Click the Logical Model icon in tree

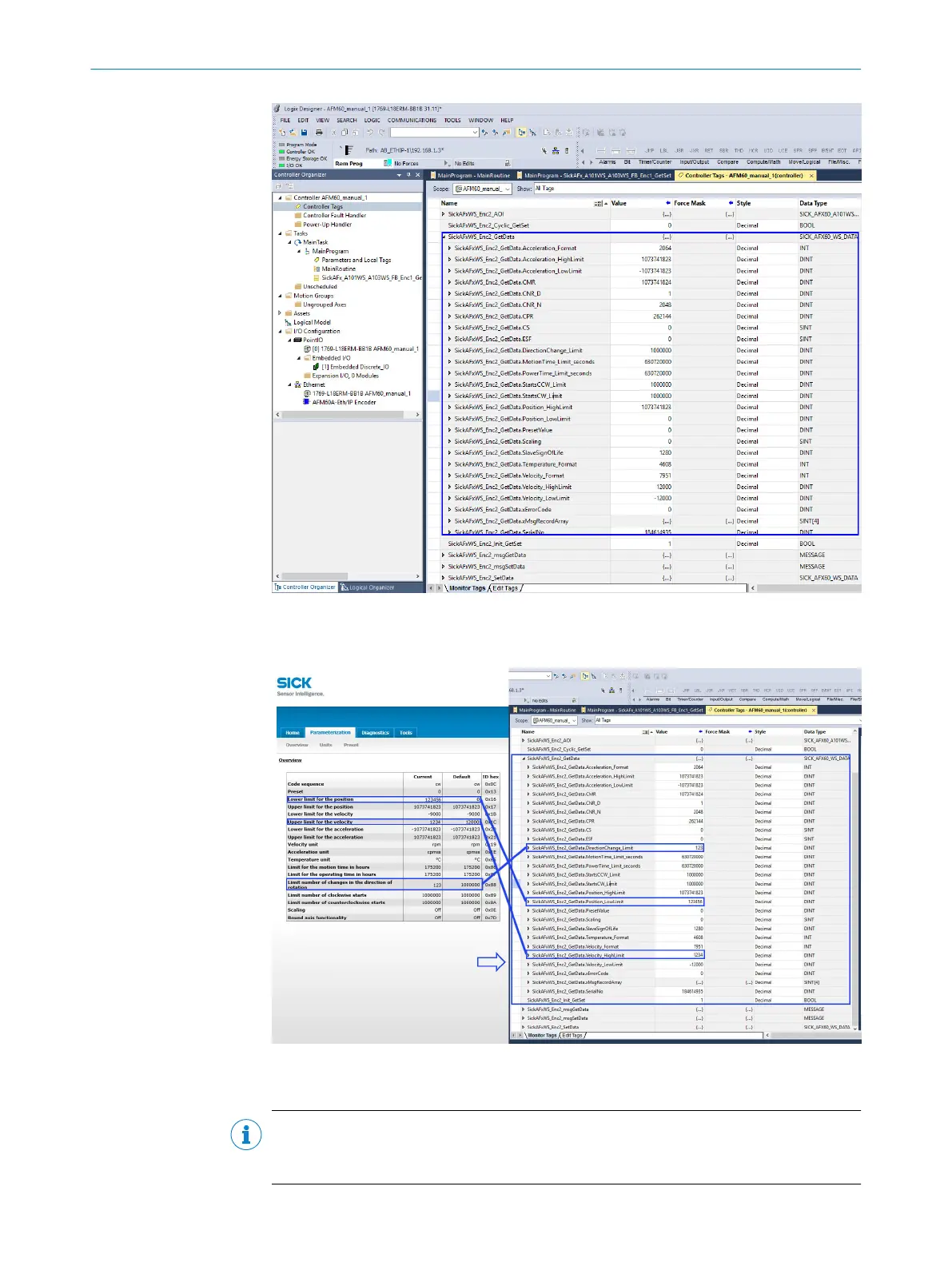coord(289,322)
